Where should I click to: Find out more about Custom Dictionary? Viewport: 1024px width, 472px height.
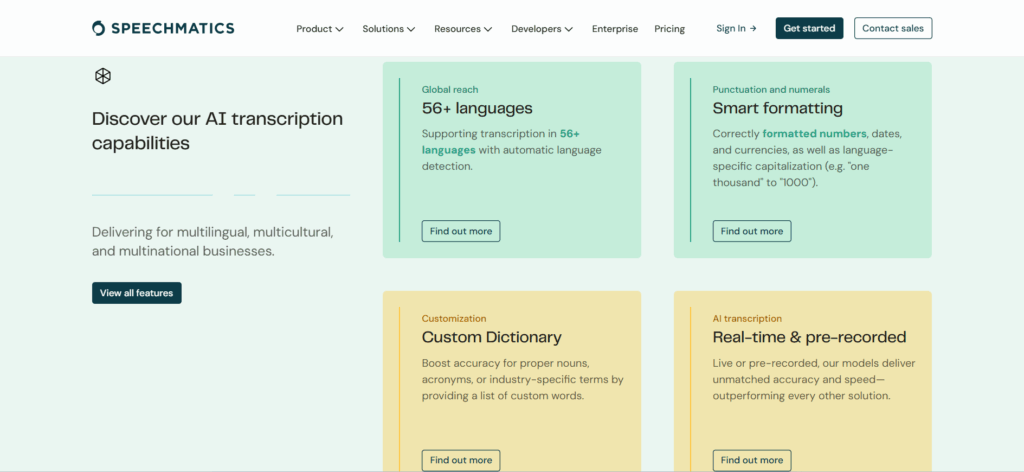(x=460, y=460)
